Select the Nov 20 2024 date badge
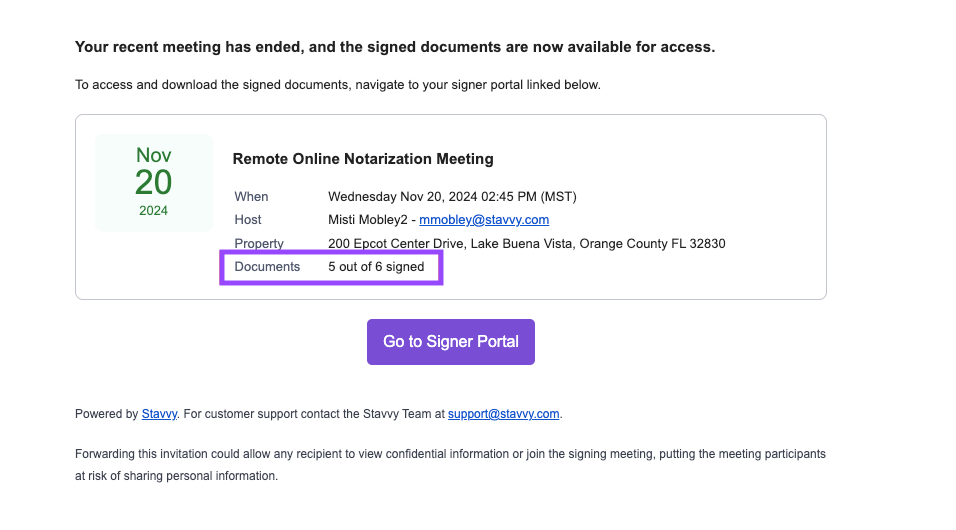Screen dimensions: 956x530 click(154, 182)
